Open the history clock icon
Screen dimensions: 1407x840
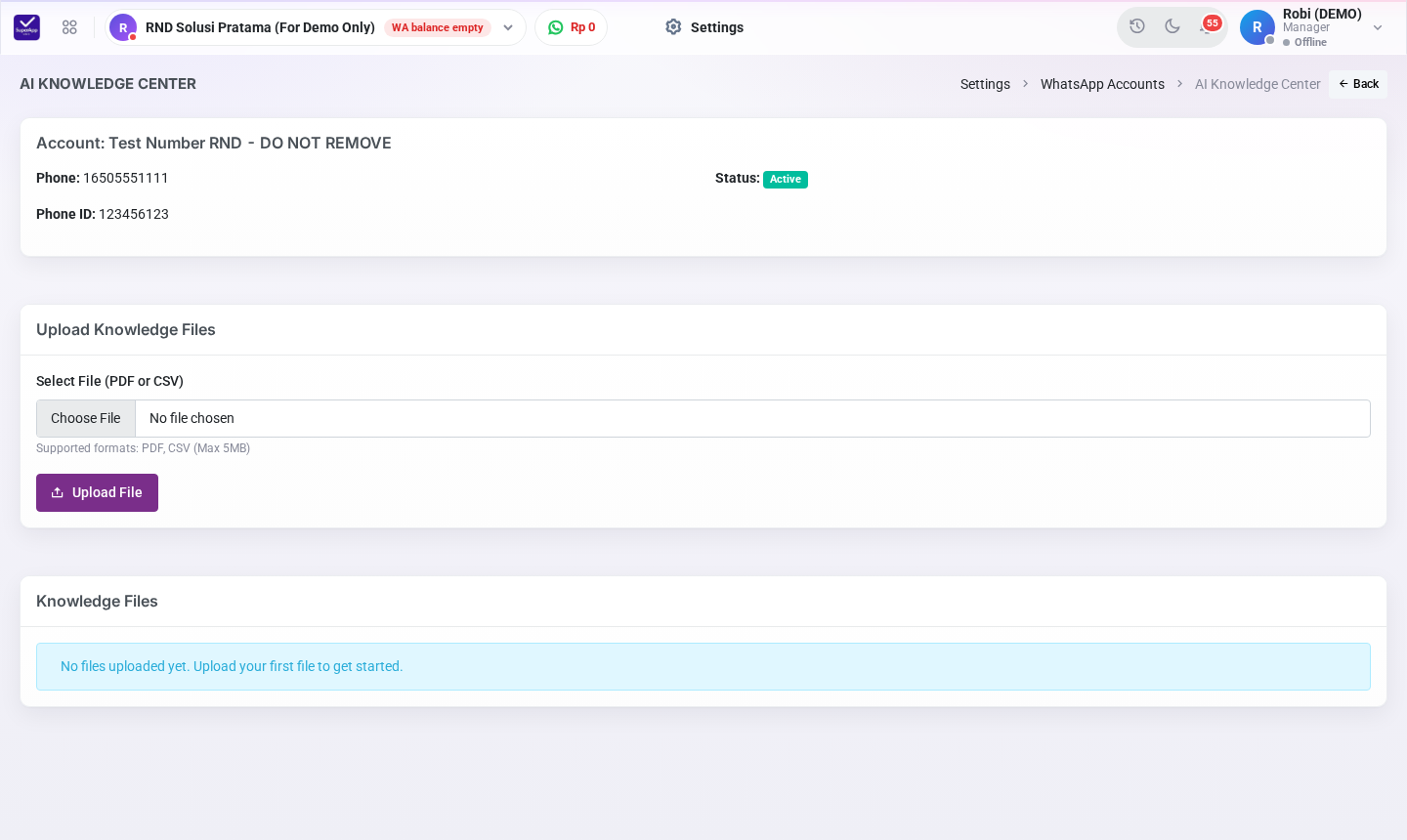coord(1137,26)
